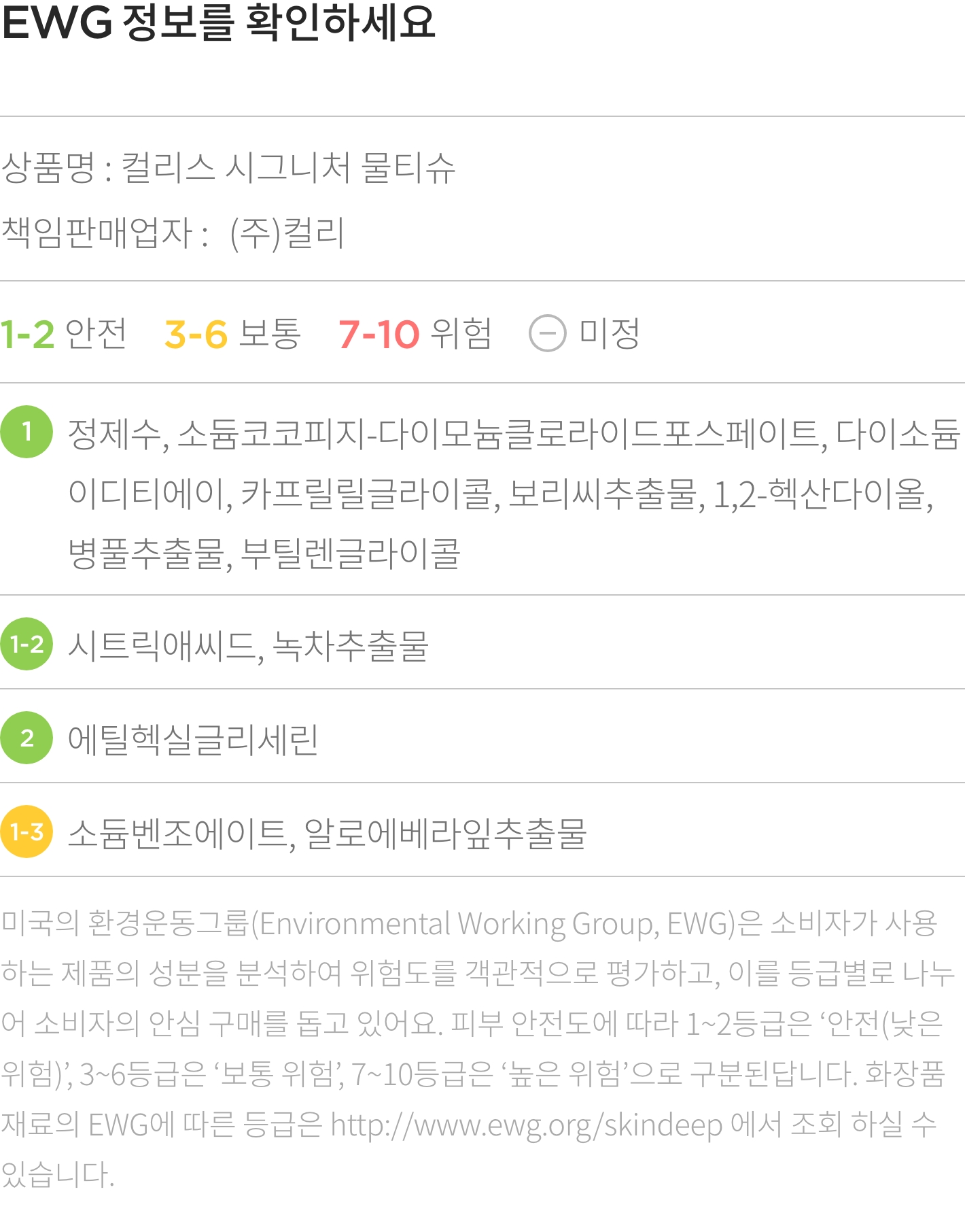The width and height of the screenshot is (965, 1232).
Task: Click ingredient 알로에베라잎추출물
Action: click(445, 833)
